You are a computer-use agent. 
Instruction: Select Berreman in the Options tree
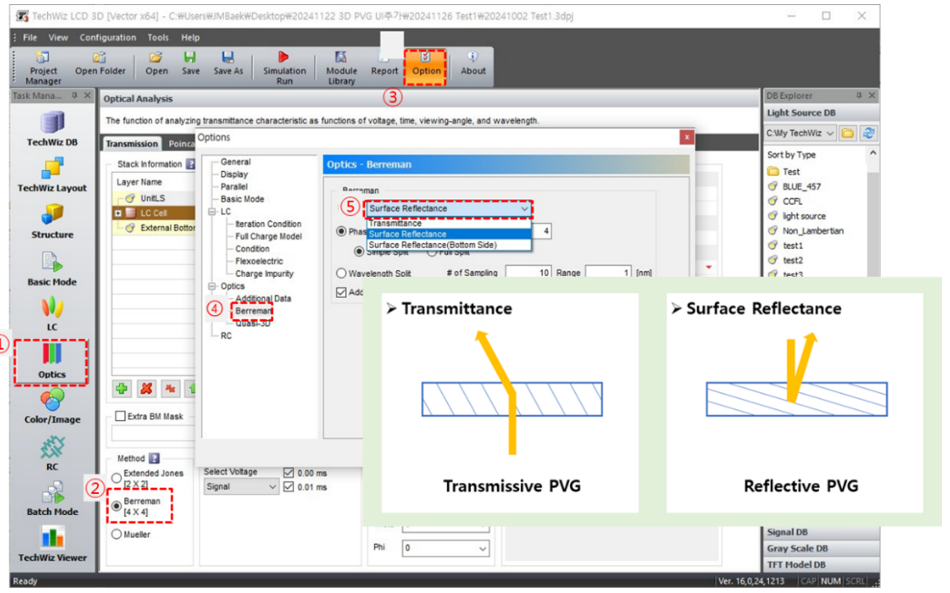(x=252, y=311)
